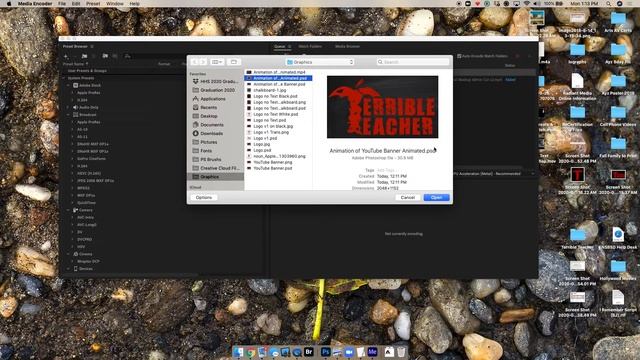Viewport: 640px width, 360px height.
Task: Collapse the Broadcast presets group
Action: pyautogui.click(x=69, y=115)
